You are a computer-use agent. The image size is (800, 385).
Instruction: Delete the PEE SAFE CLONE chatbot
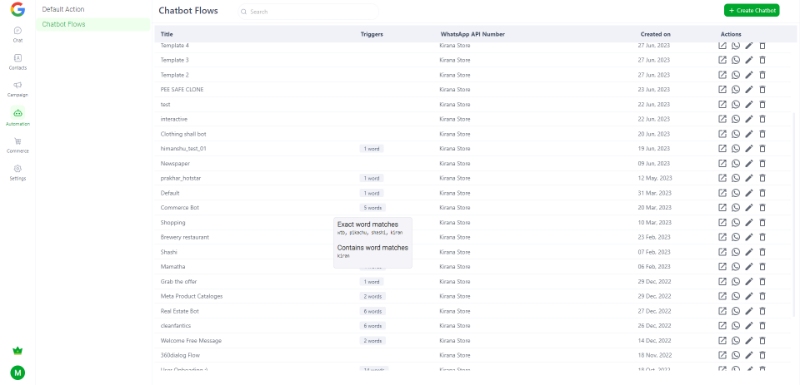762,90
